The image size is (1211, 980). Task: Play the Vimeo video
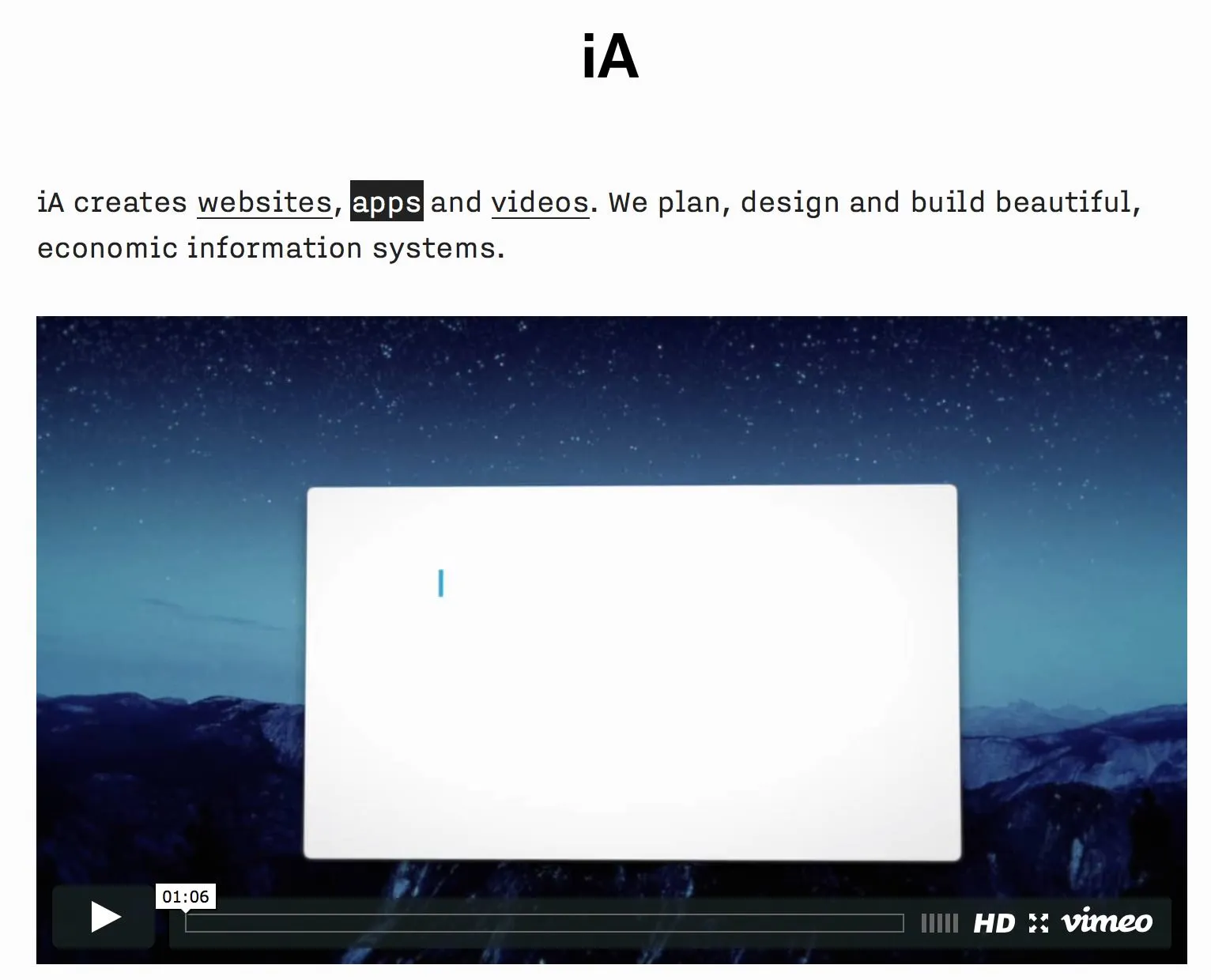[x=104, y=917]
